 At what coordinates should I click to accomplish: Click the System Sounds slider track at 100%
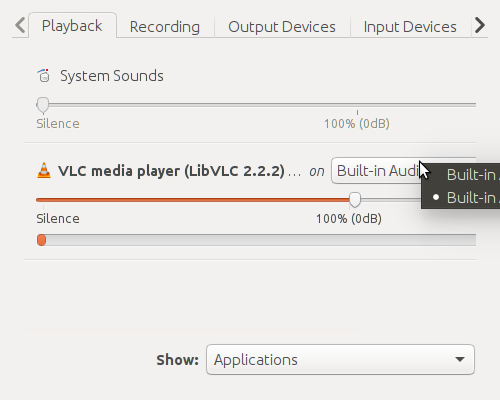(x=357, y=105)
